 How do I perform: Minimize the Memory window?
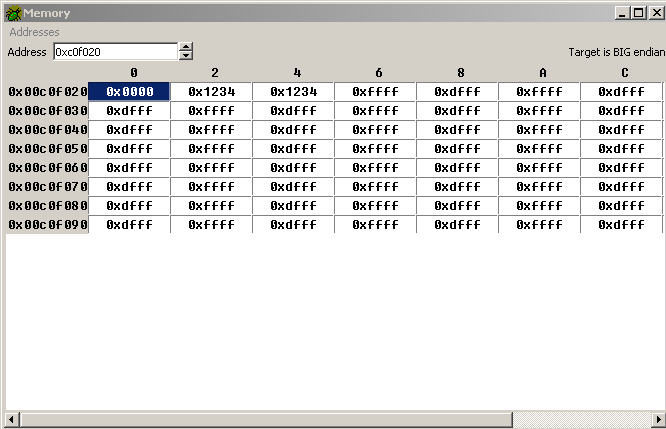coord(622,13)
